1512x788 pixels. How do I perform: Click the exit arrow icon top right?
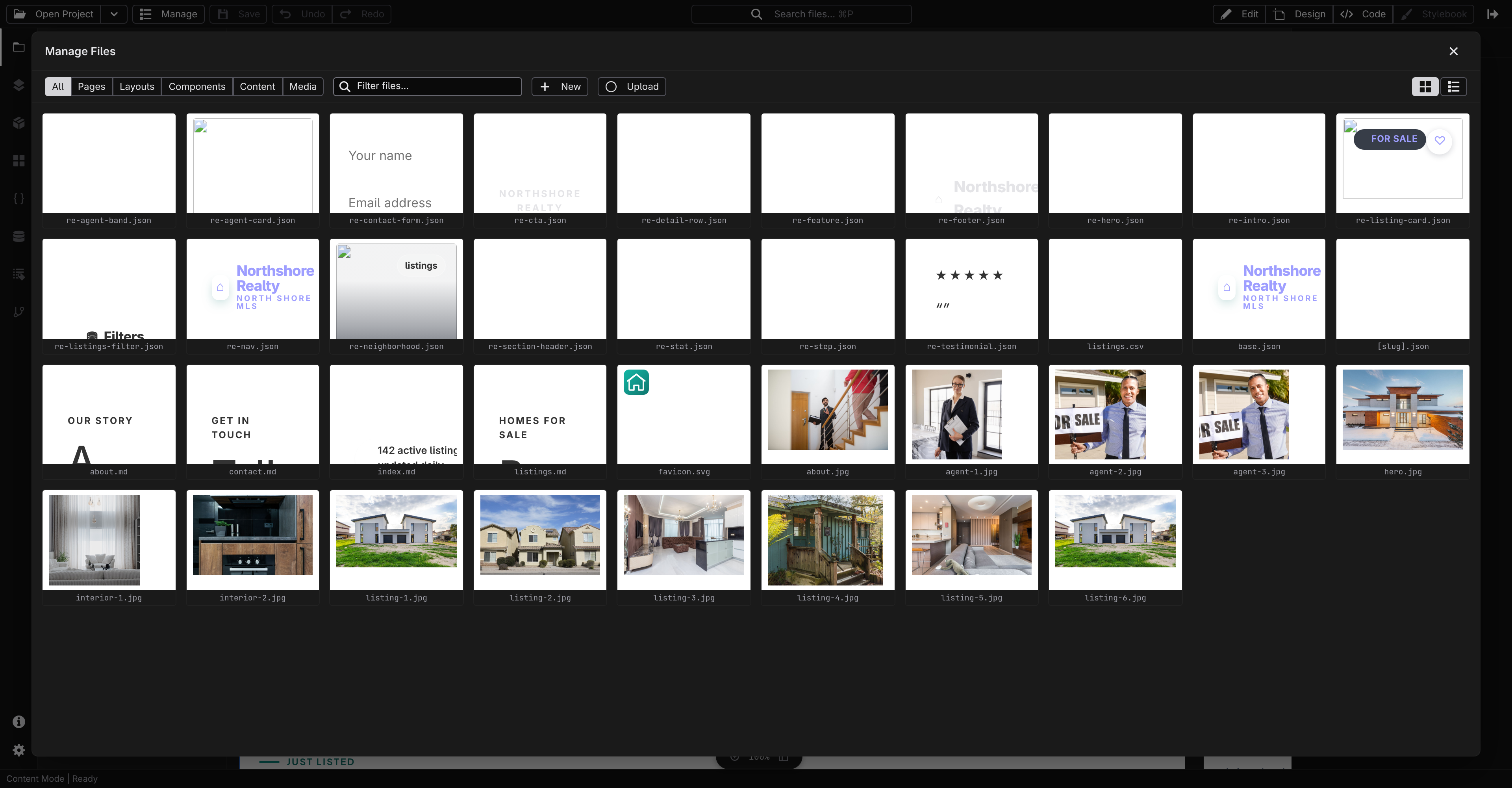click(1493, 14)
